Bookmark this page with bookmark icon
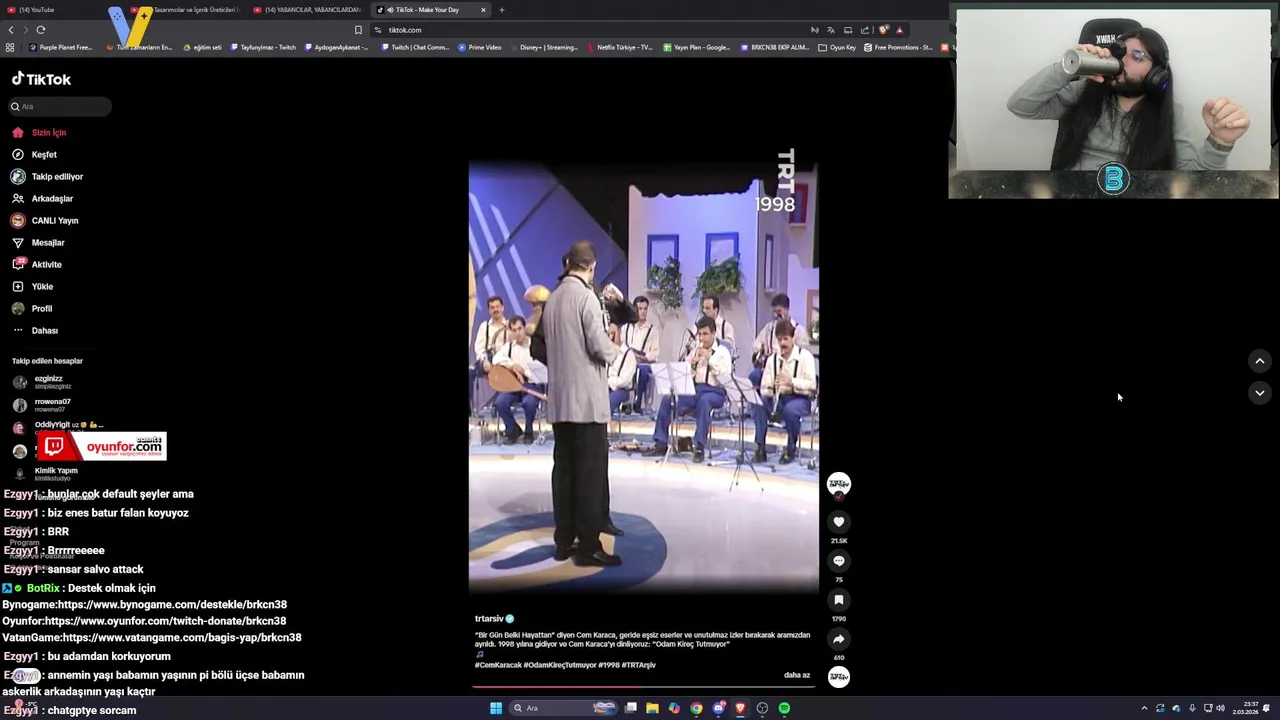Image resolution: width=1280 pixels, height=720 pixels. point(358,30)
